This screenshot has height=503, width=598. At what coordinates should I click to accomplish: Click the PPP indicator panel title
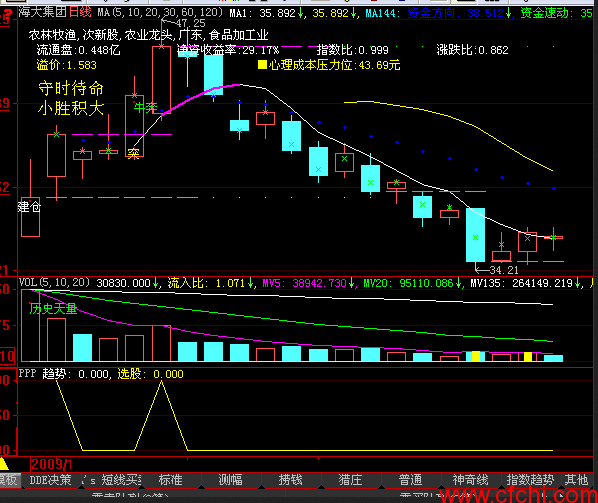[x=27, y=373]
